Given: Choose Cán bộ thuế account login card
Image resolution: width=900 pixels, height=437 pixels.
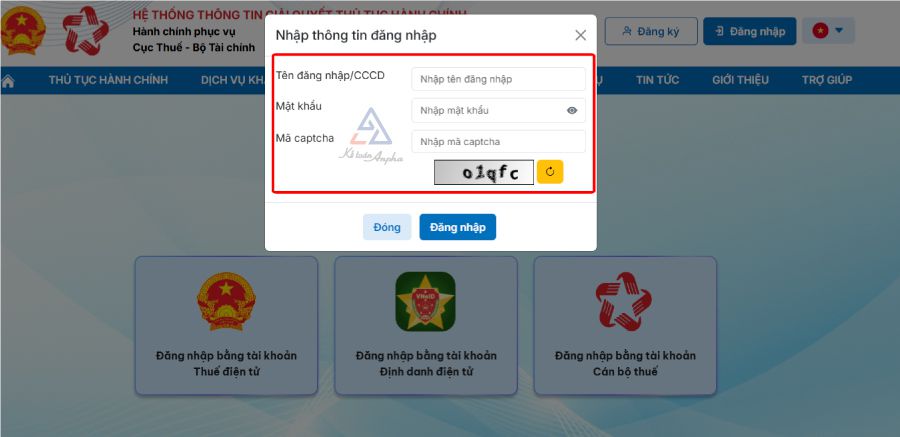Looking at the screenshot, I should pos(625,326).
